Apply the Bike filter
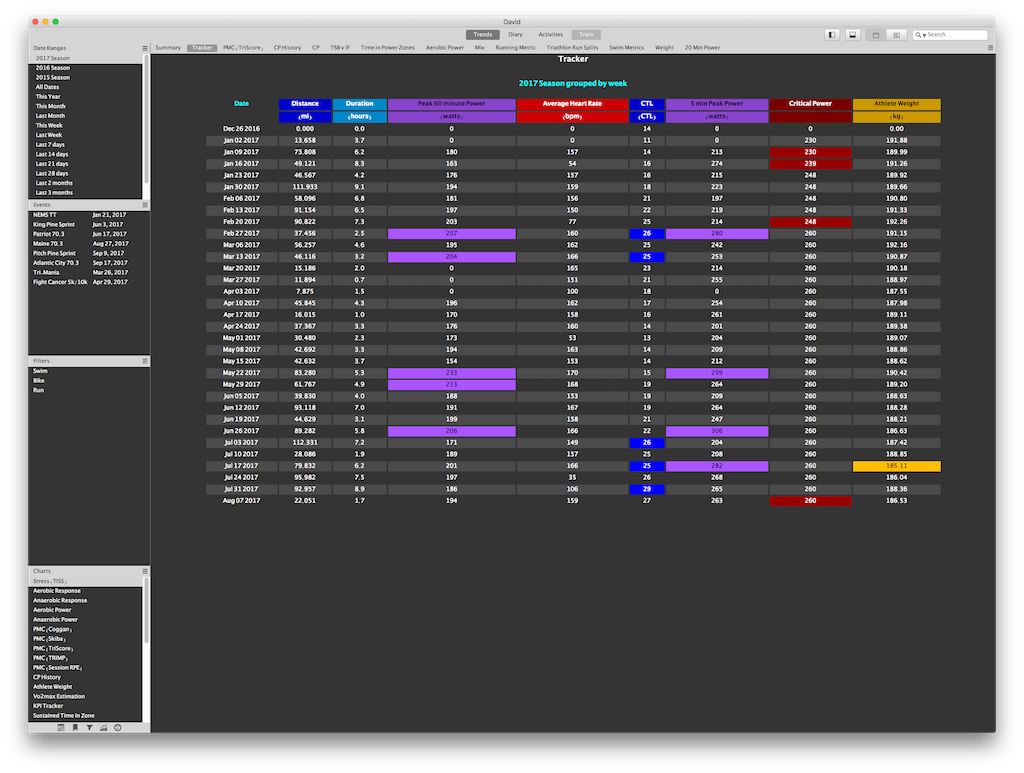1024x773 pixels. coord(39,381)
